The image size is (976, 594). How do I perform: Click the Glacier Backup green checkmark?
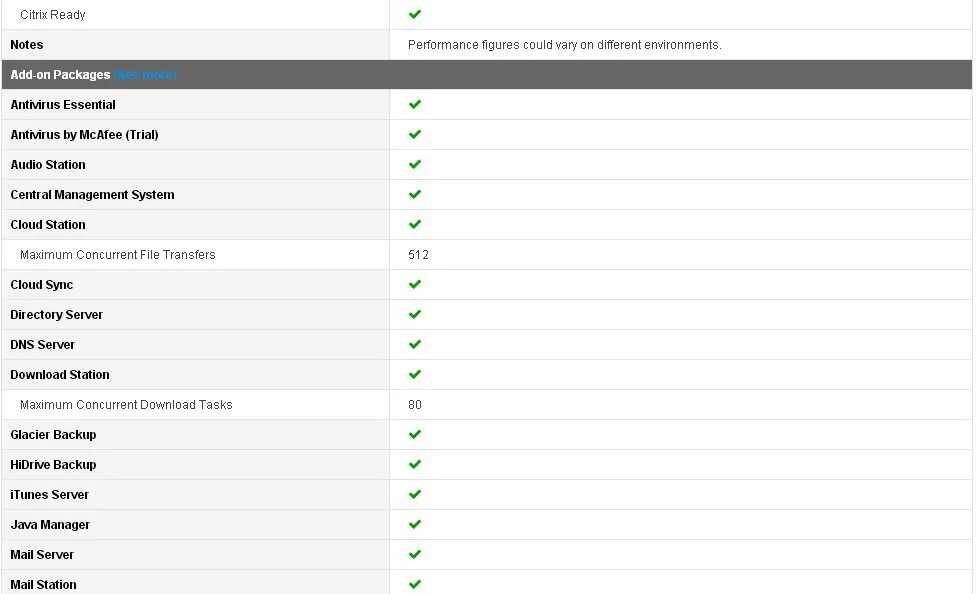click(415, 434)
